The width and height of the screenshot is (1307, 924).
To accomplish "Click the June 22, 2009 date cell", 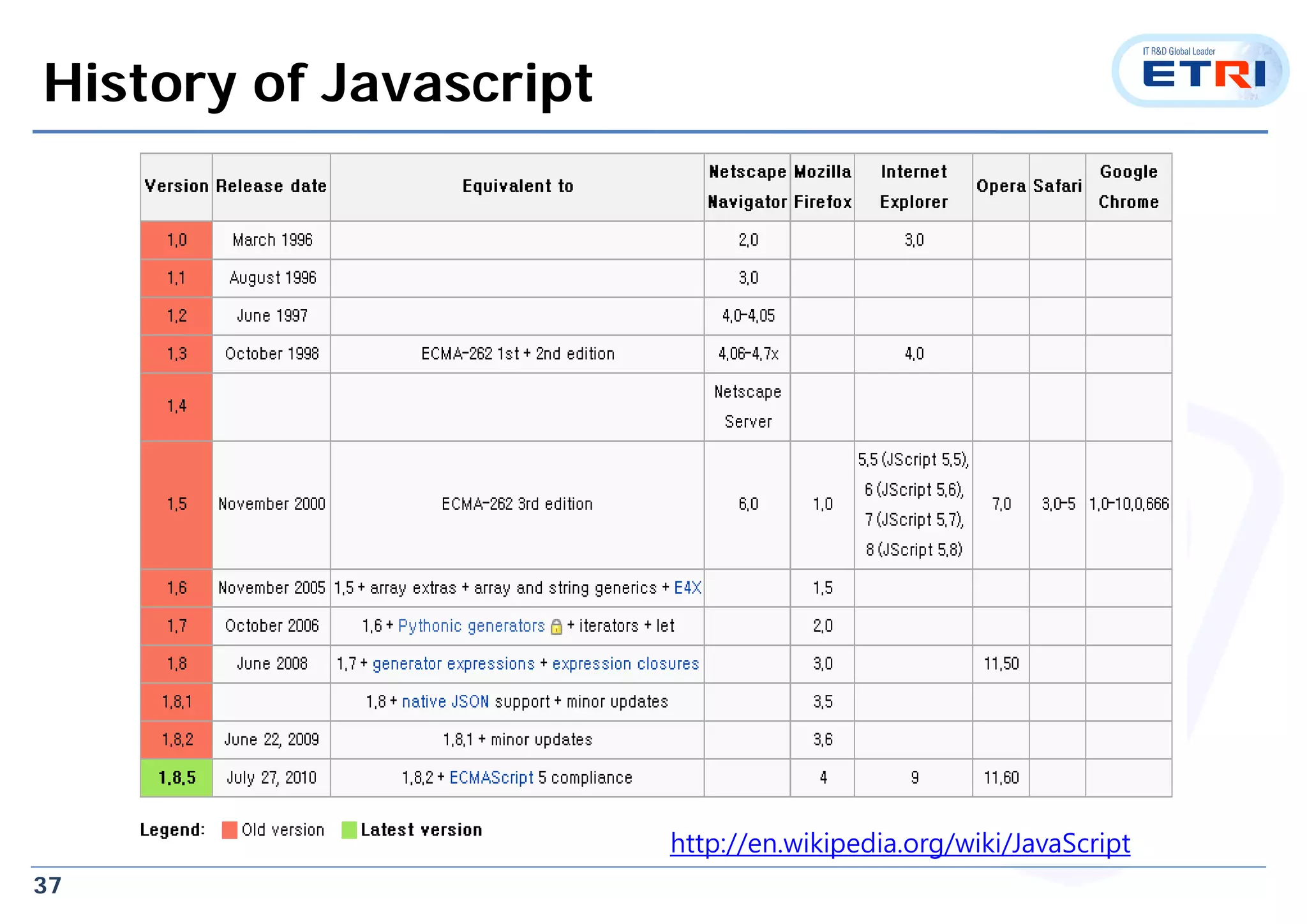I will pos(271,740).
